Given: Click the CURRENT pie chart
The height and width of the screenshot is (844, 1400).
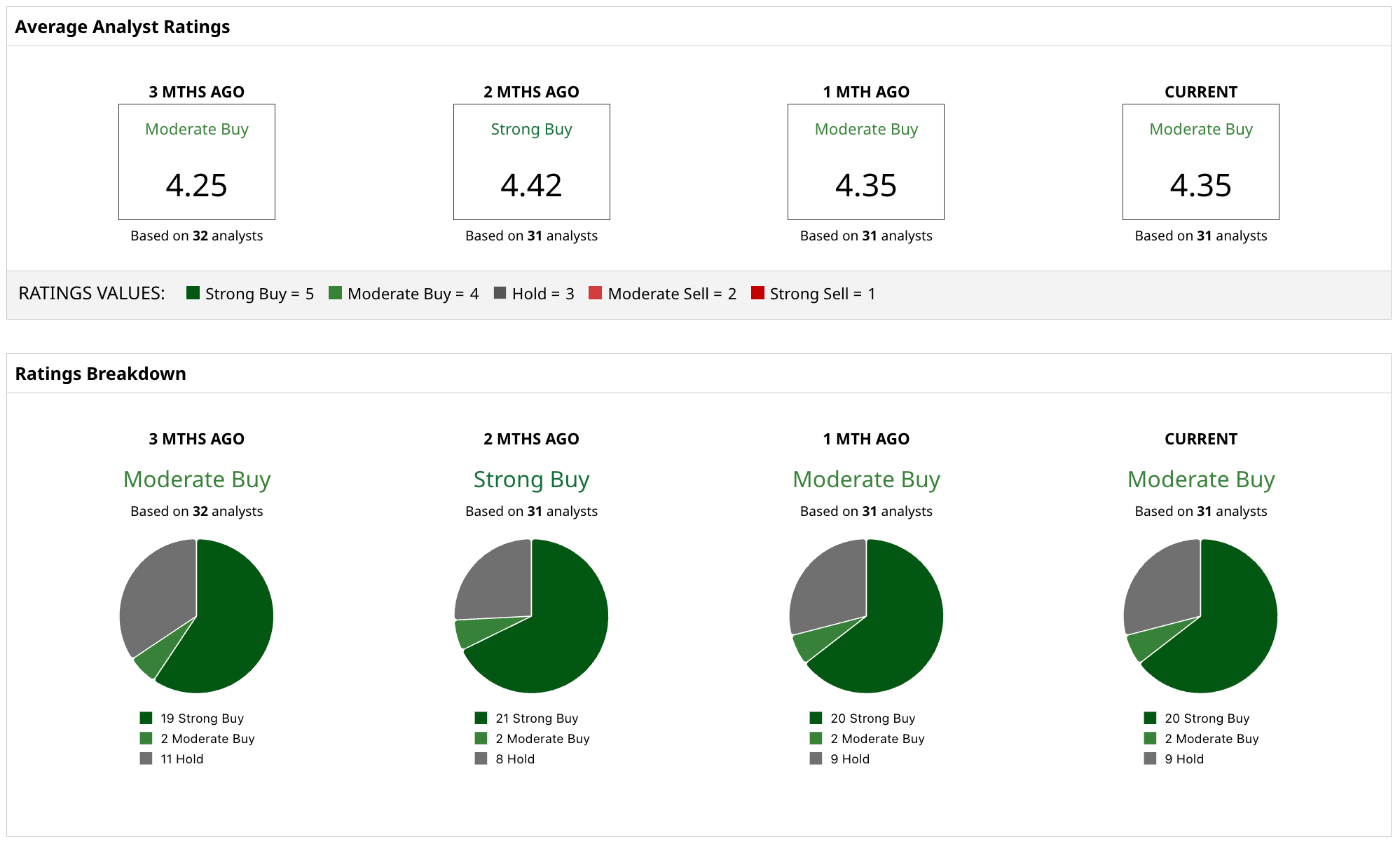Looking at the screenshot, I should [1201, 616].
